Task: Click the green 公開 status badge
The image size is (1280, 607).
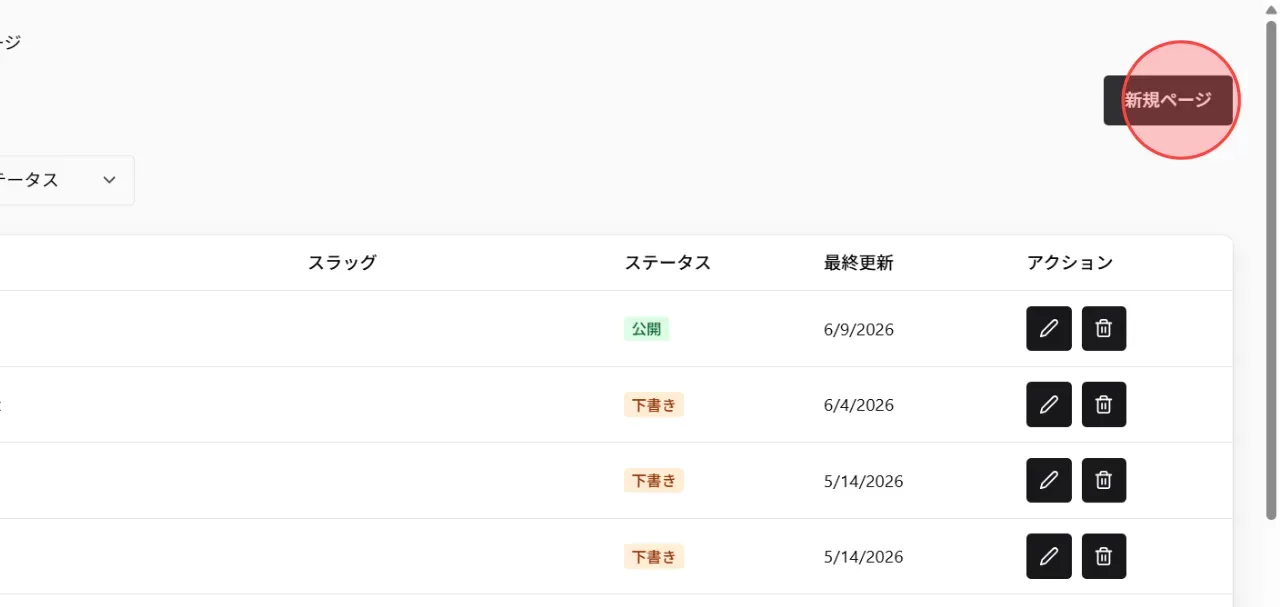Action: 647,328
